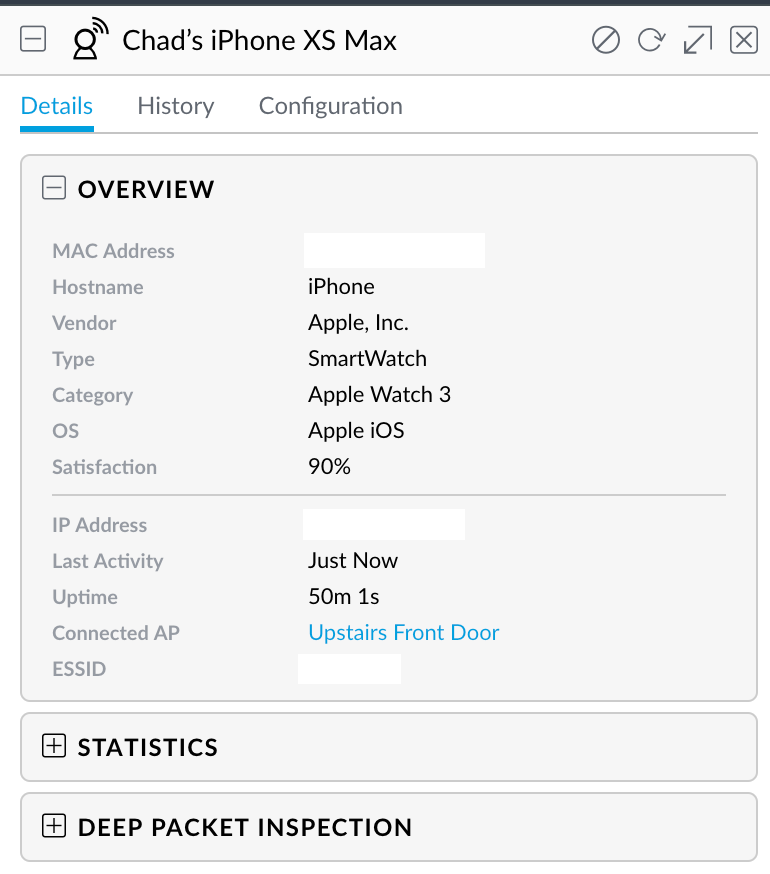Viewport: 770px width, 874px height.
Task: Select the satisfaction value 90%
Action: coord(330,467)
